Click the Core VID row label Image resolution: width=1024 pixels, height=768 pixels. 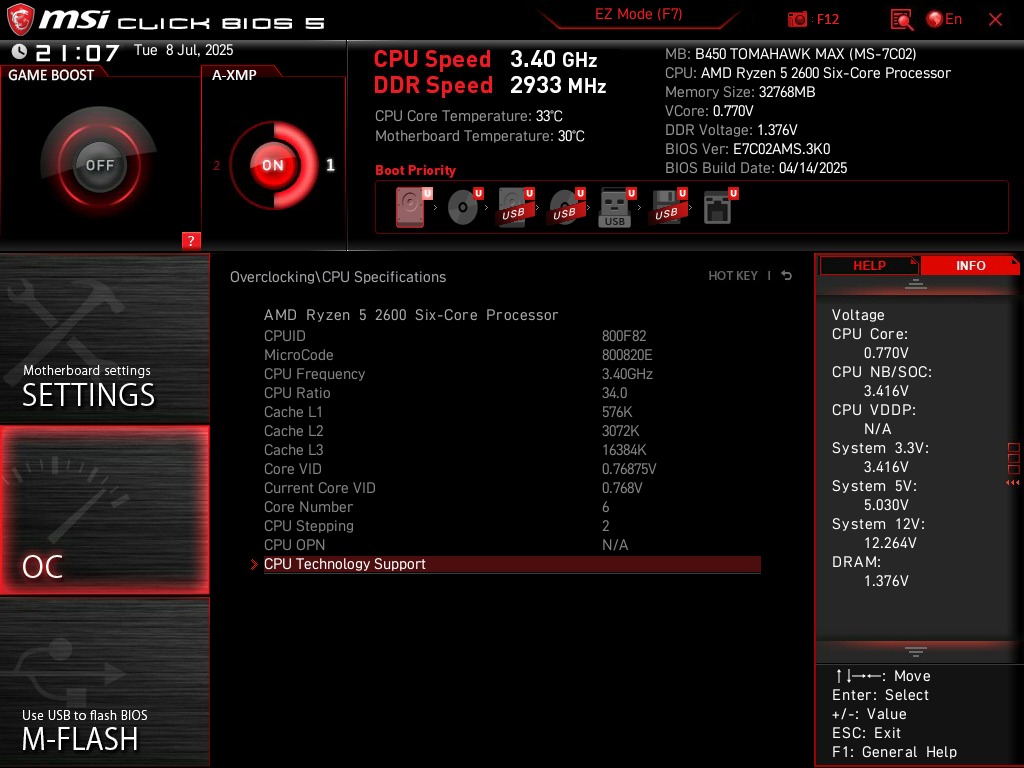click(x=293, y=469)
